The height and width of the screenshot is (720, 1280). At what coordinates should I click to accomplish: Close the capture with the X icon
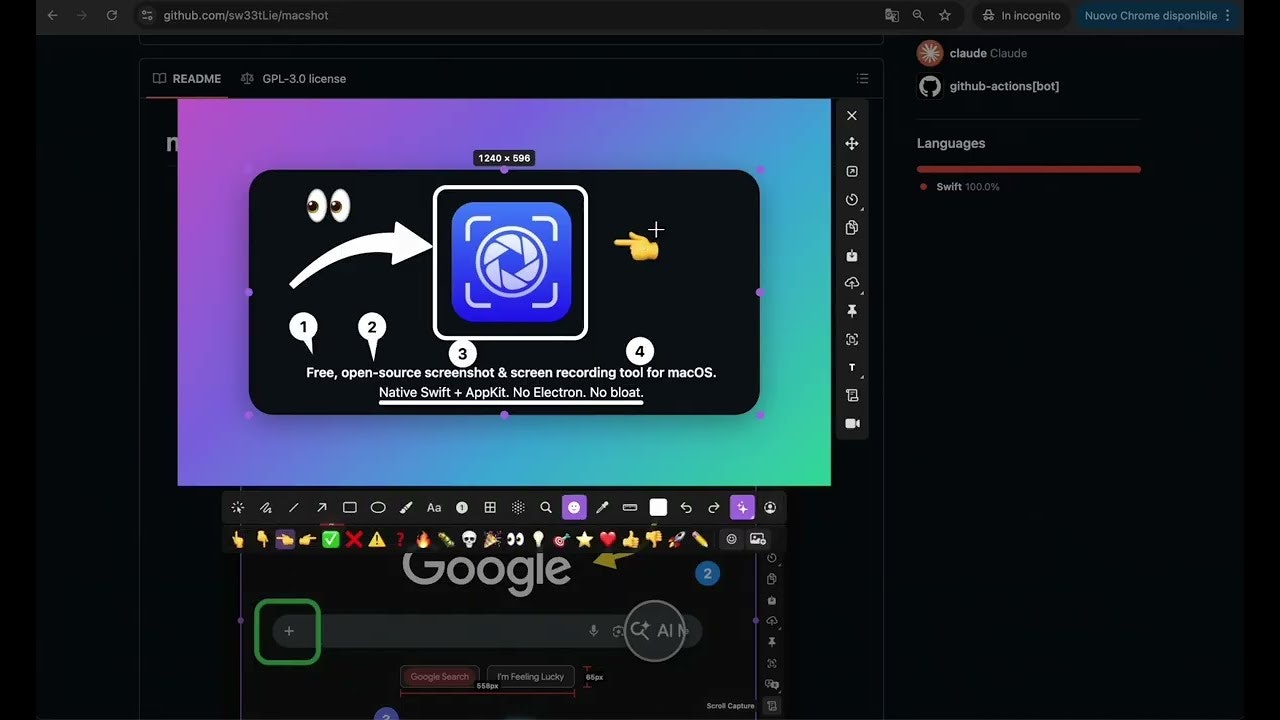tap(852, 115)
